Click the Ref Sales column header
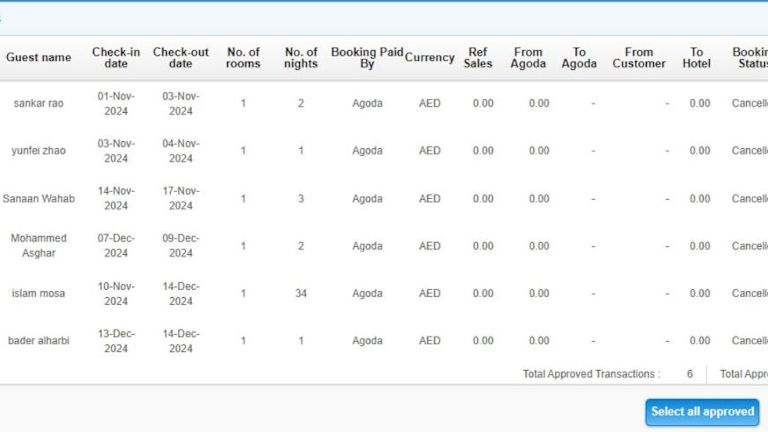Image resolution: width=768 pixels, height=432 pixels. click(478, 58)
